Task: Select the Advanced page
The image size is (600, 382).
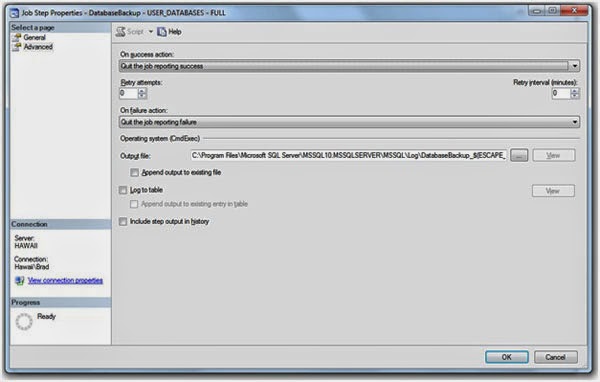Action: tap(38, 47)
